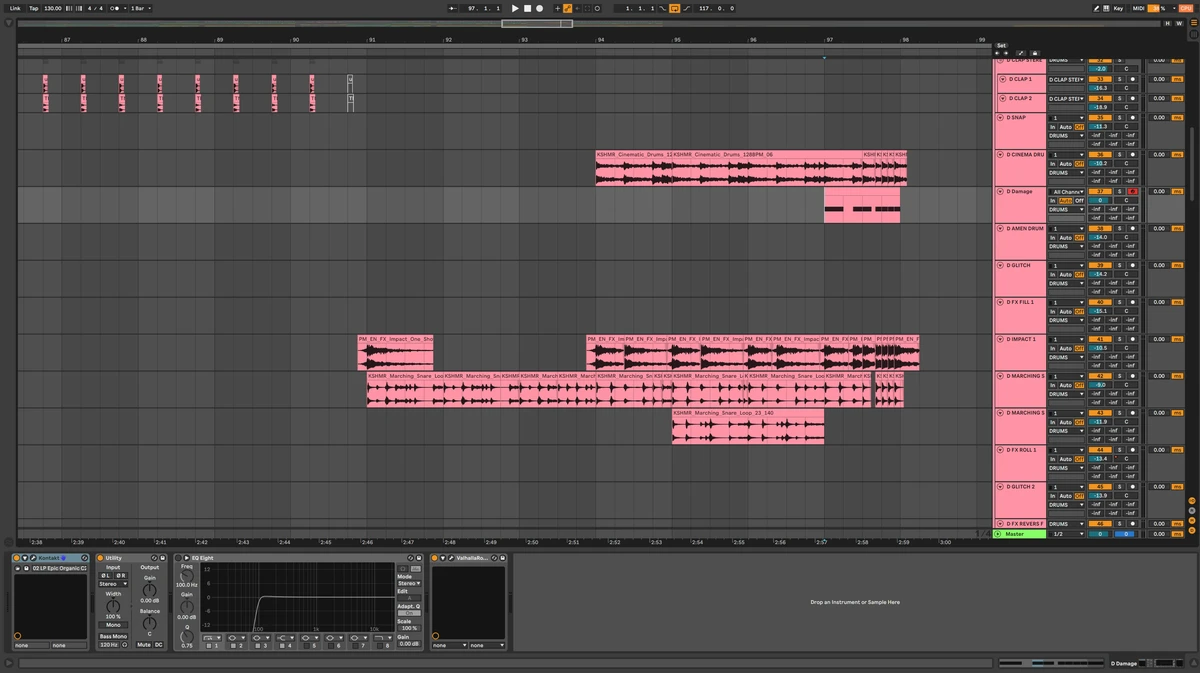Open Utility input Stereo dropdown
The width and height of the screenshot is (1200, 673).
(x=113, y=584)
